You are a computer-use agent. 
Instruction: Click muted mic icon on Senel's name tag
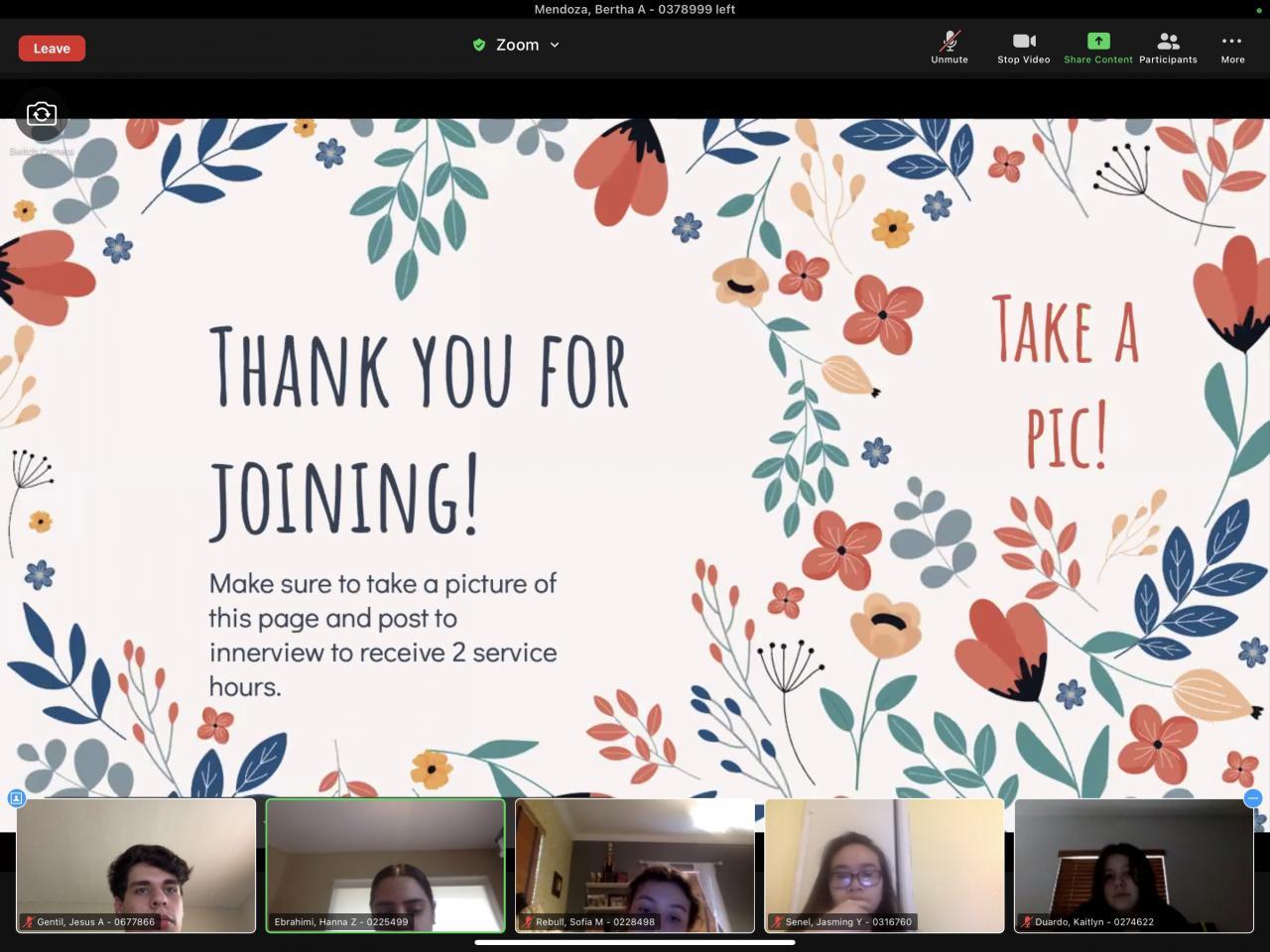[x=777, y=922]
